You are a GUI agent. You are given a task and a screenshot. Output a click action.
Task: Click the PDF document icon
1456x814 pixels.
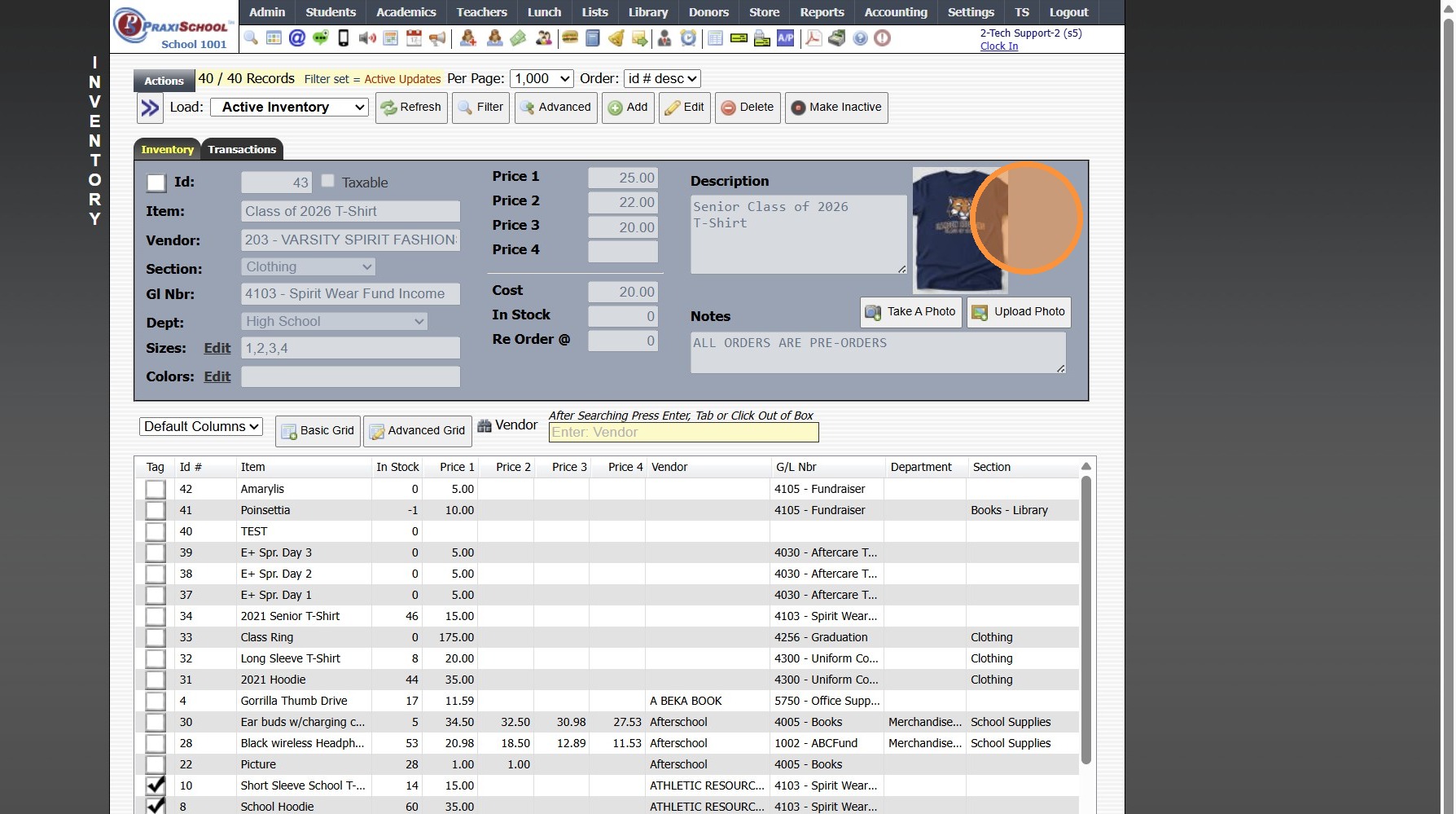pos(814,38)
